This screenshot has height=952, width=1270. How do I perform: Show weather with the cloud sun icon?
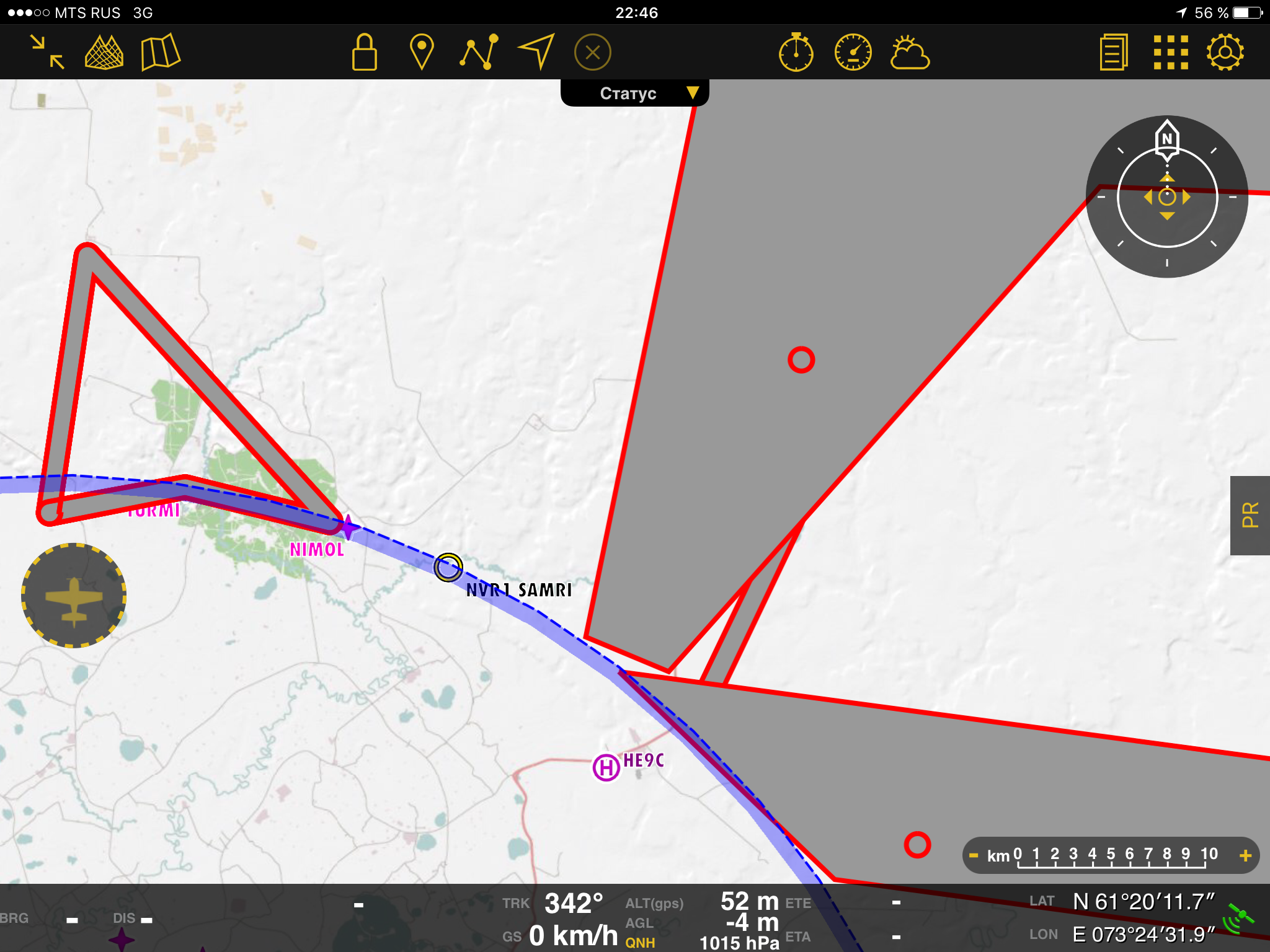(x=910, y=52)
